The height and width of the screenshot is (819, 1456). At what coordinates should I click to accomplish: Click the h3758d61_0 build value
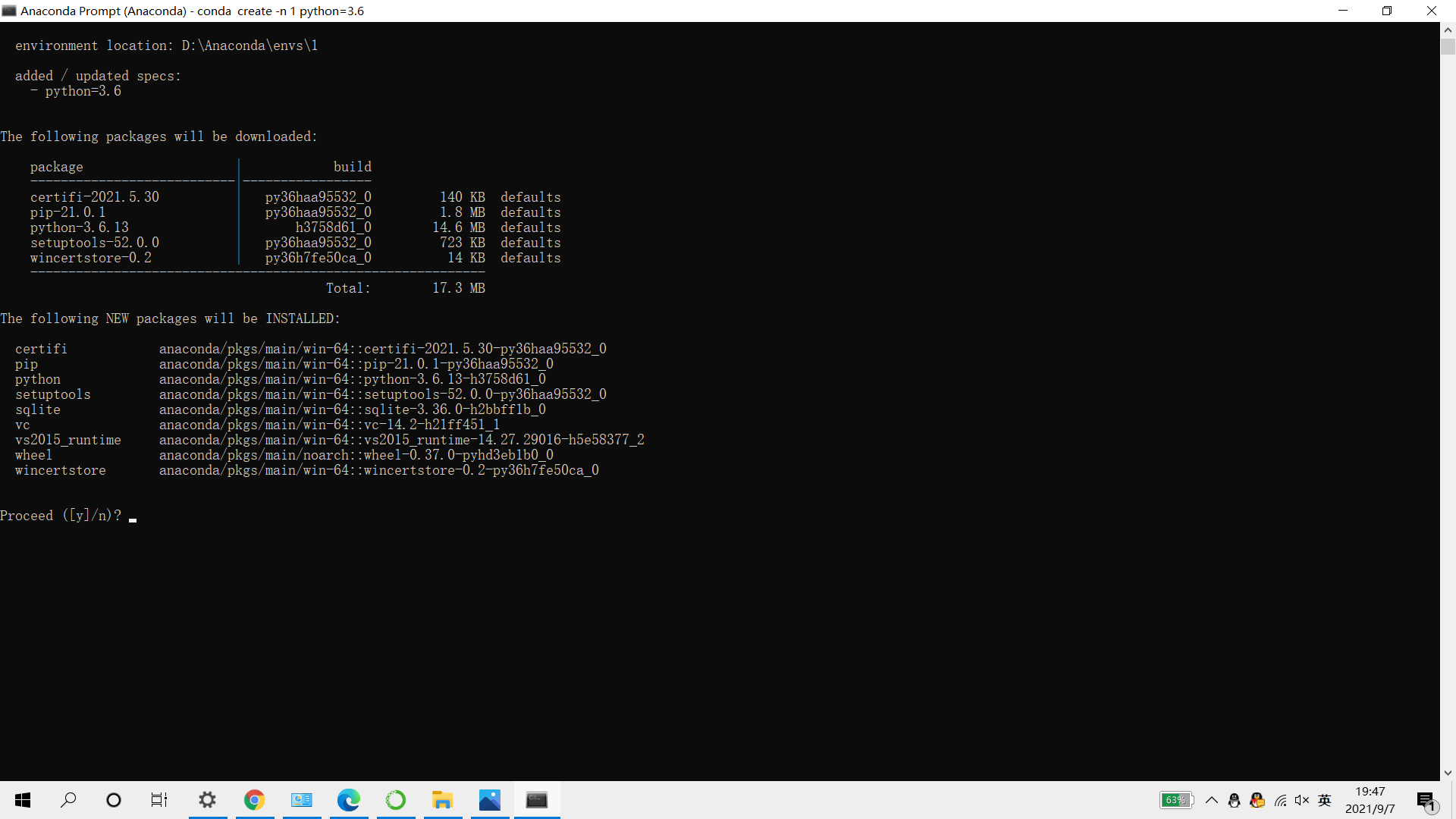(x=334, y=227)
